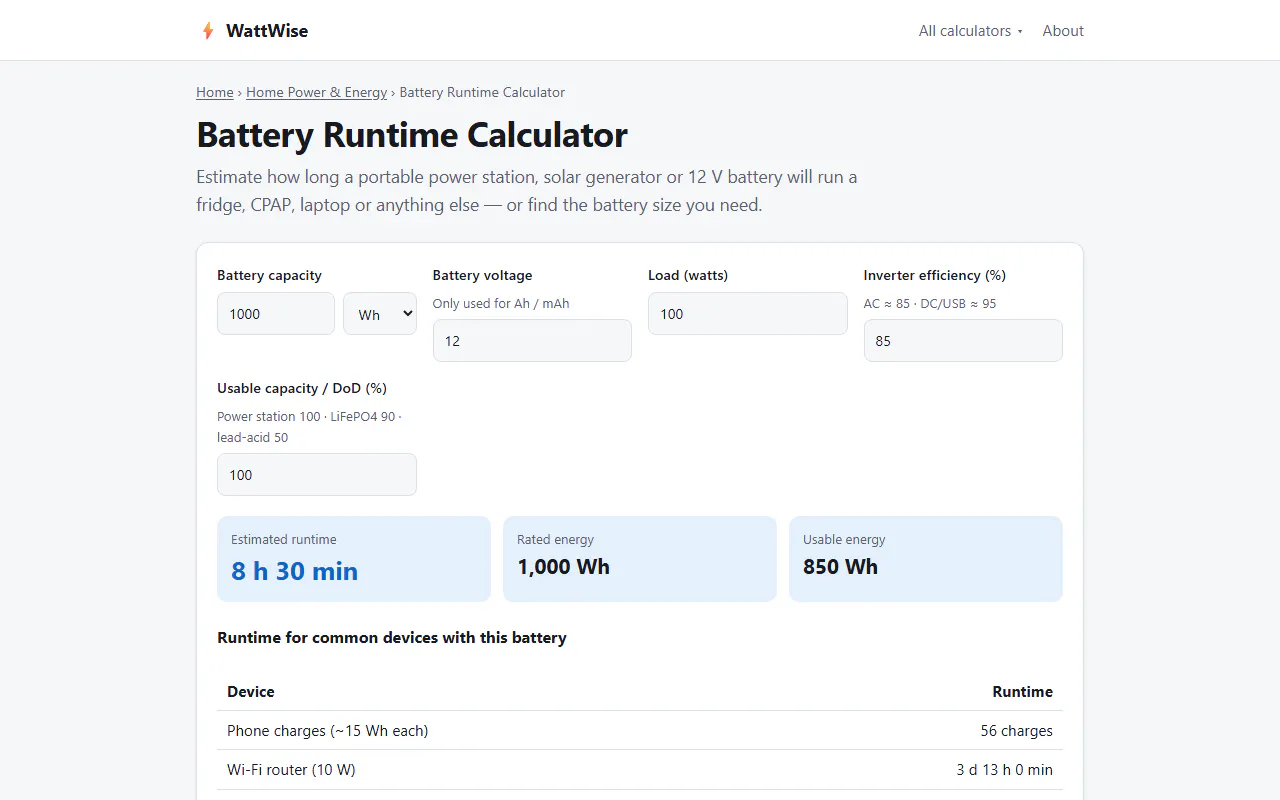Viewport: 1280px width, 800px height.
Task: Click the 'Power station 100 · LiFePO4 90' hint
Action: coord(309,427)
